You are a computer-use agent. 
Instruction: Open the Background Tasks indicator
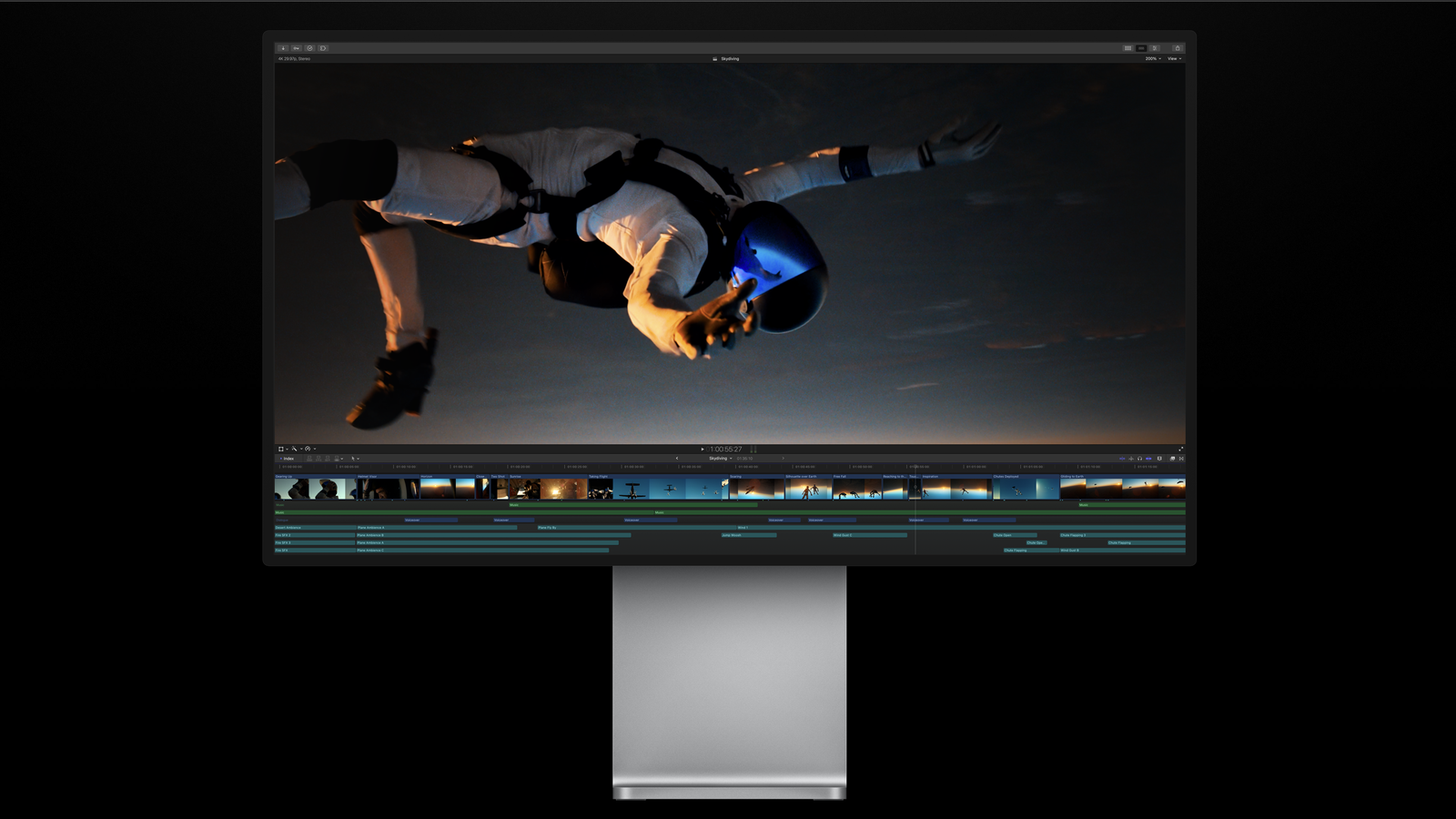(x=309, y=46)
